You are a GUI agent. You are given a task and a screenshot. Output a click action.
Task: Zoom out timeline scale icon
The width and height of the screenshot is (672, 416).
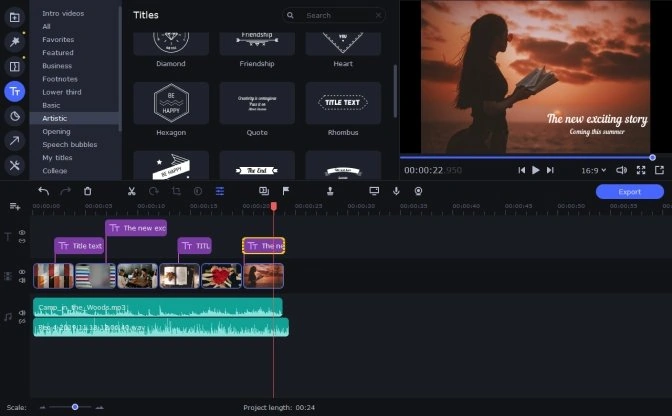pos(42,407)
